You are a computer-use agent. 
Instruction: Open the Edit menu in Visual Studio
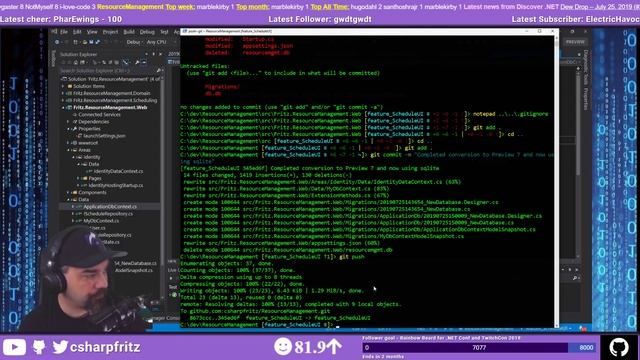tap(77, 31)
